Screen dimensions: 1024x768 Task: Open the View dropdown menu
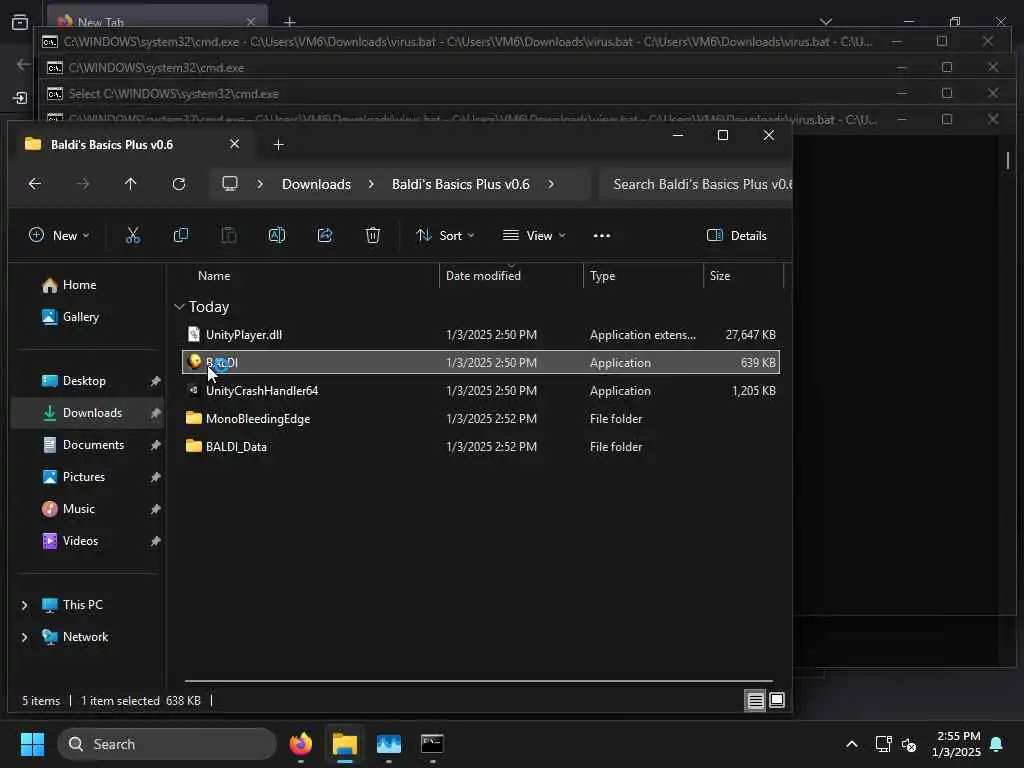point(534,236)
